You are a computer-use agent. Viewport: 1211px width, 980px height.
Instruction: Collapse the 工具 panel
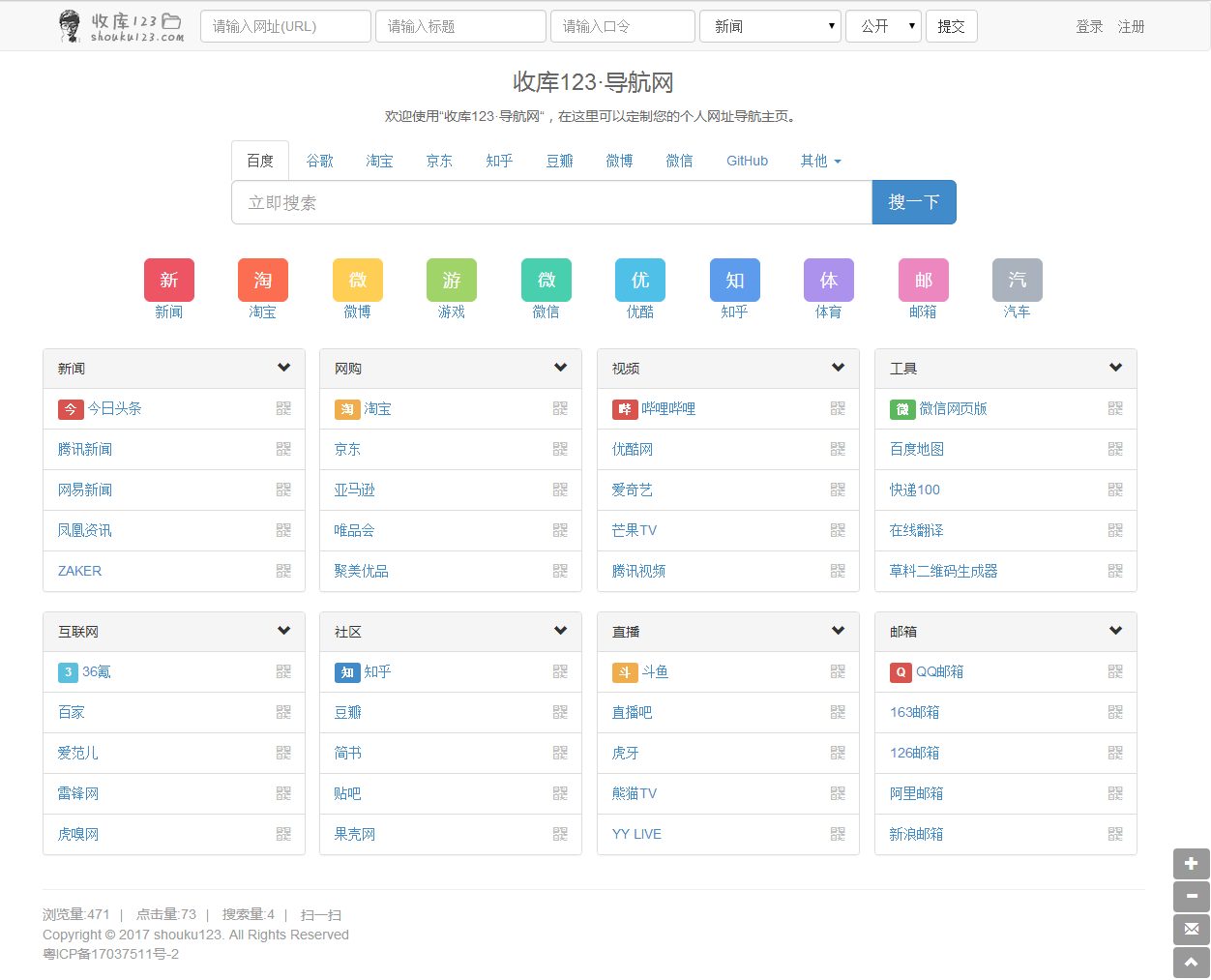1115,368
